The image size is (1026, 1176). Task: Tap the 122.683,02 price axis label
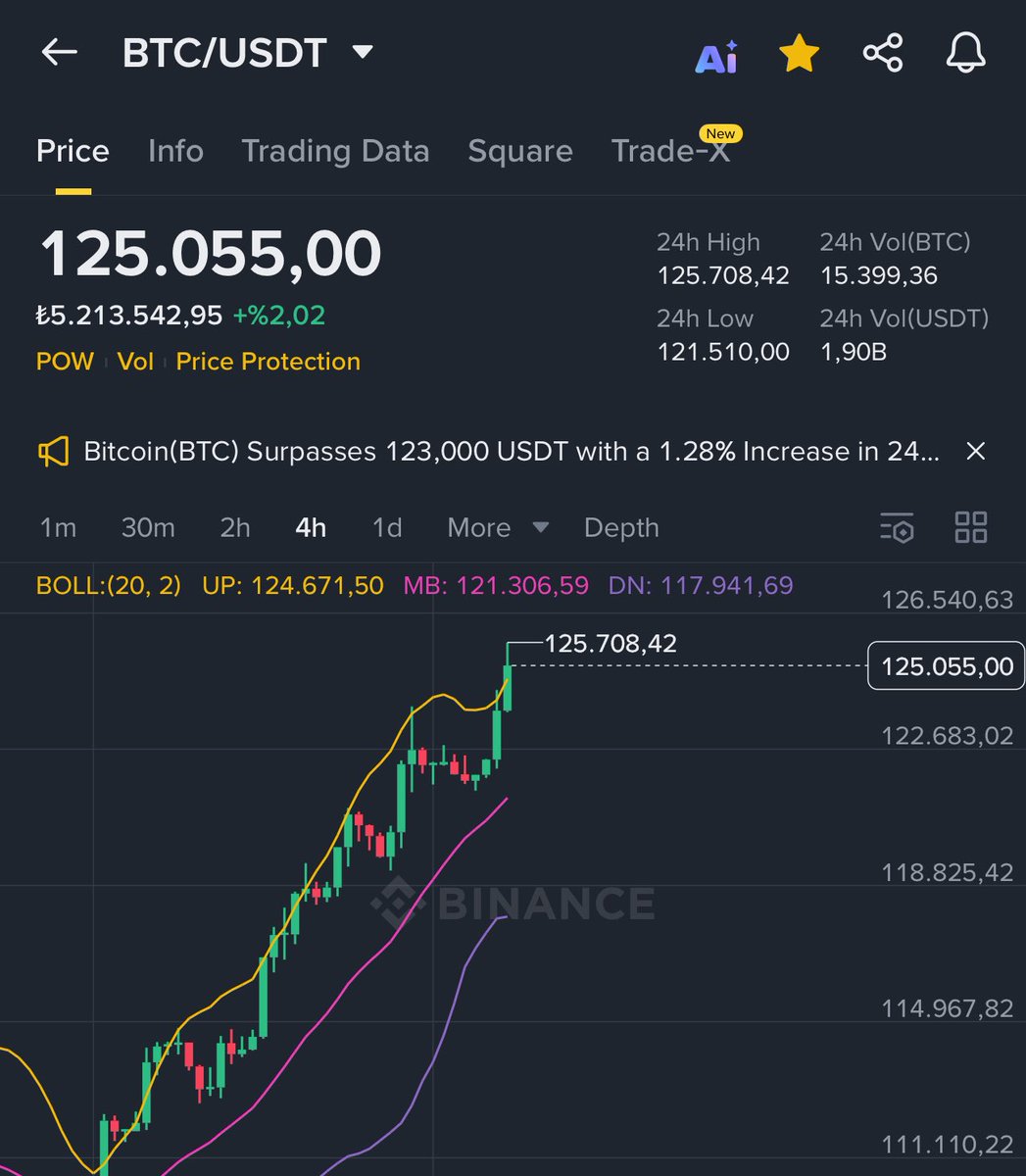click(948, 736)
